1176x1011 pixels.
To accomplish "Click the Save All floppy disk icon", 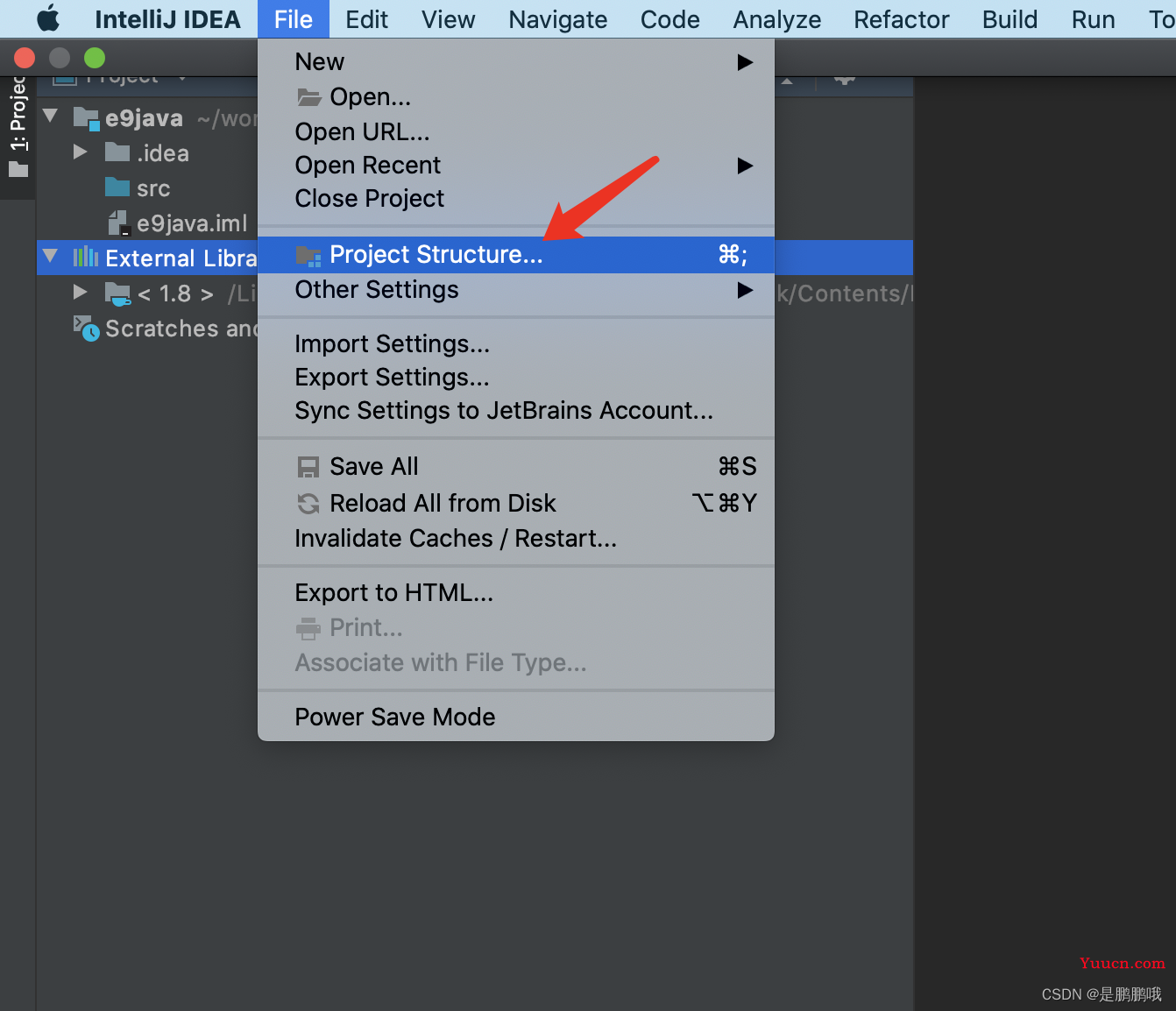I will click(308, 467).
